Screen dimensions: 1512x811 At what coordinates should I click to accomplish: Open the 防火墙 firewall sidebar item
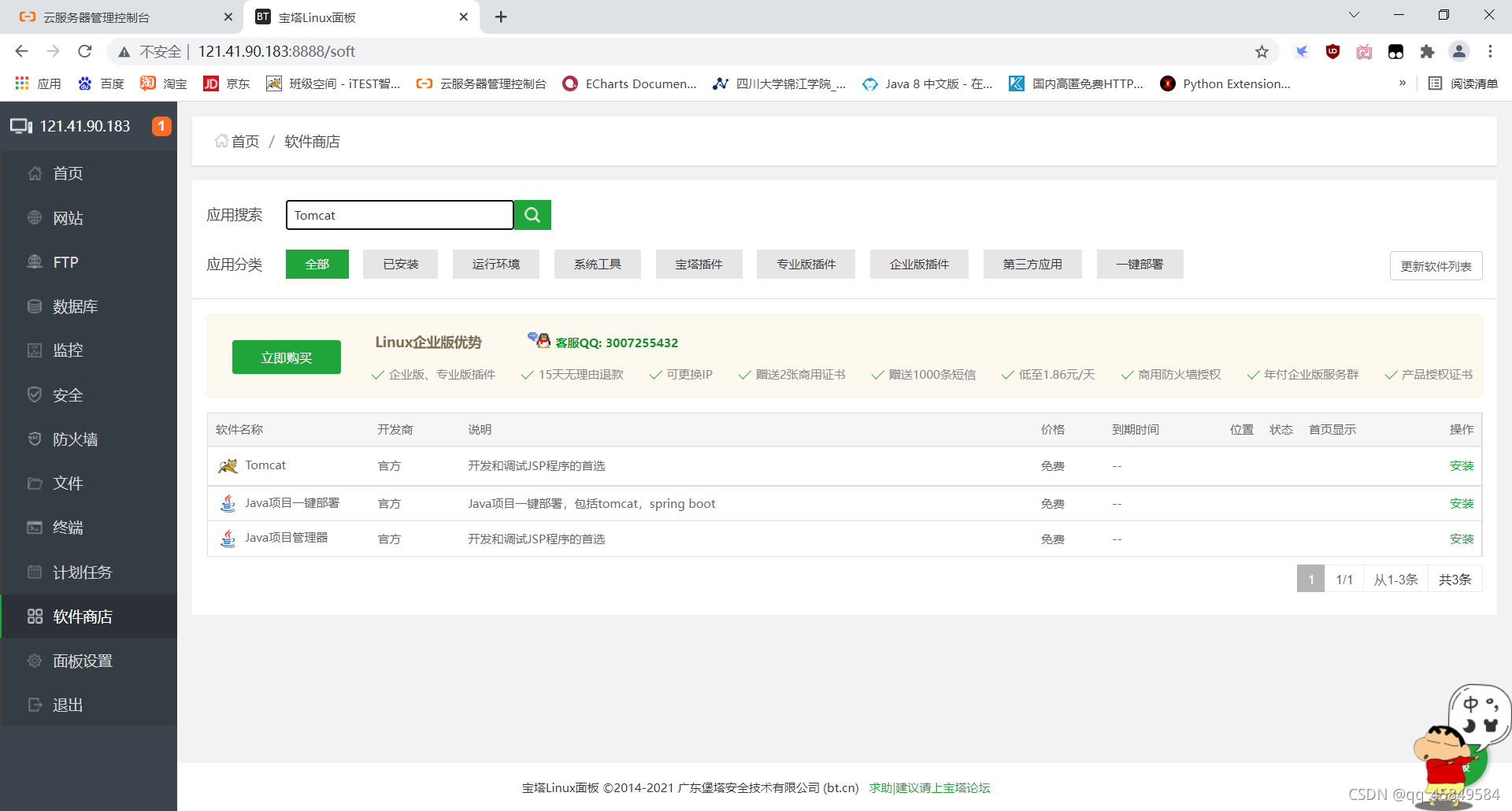88,439
